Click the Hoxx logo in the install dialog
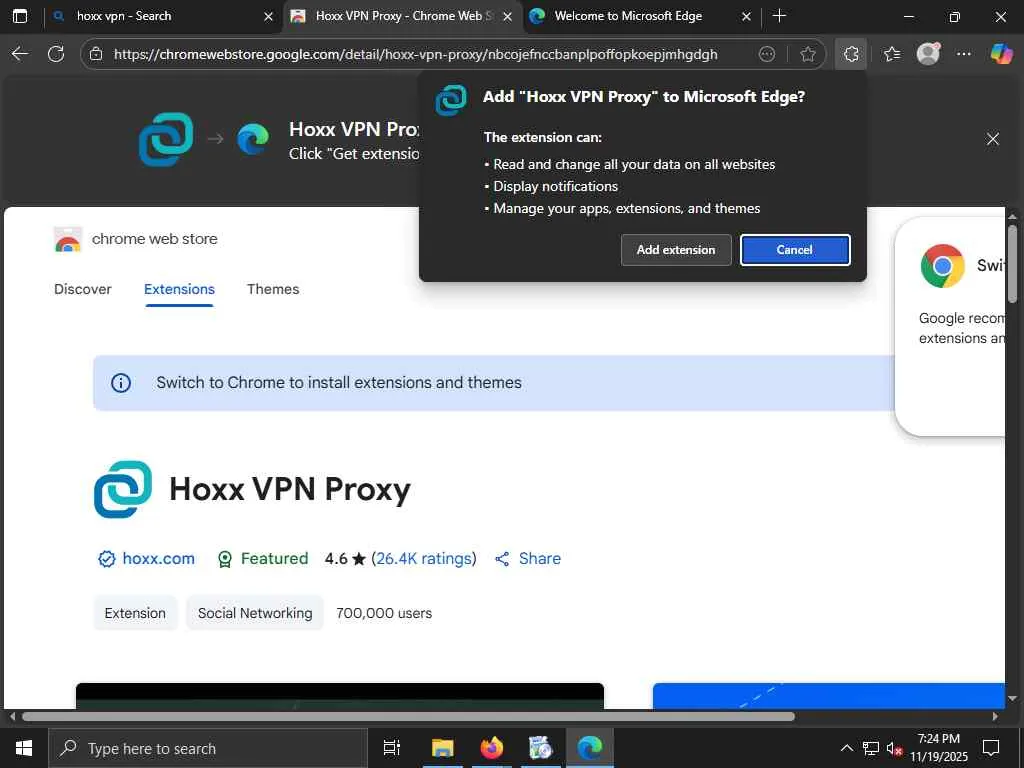This screenshot has width=1024, height=768. click(x=451, y=100)
